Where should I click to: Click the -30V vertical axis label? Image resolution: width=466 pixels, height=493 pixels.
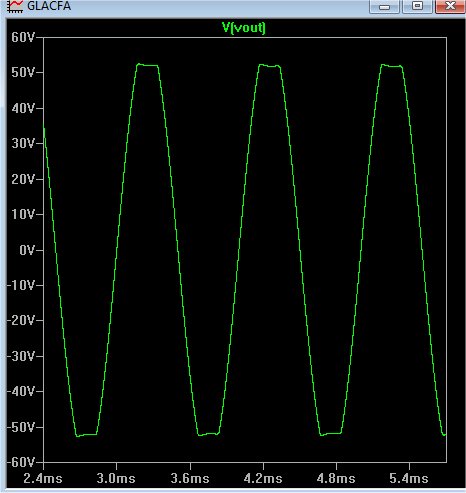tap(21, 356)
